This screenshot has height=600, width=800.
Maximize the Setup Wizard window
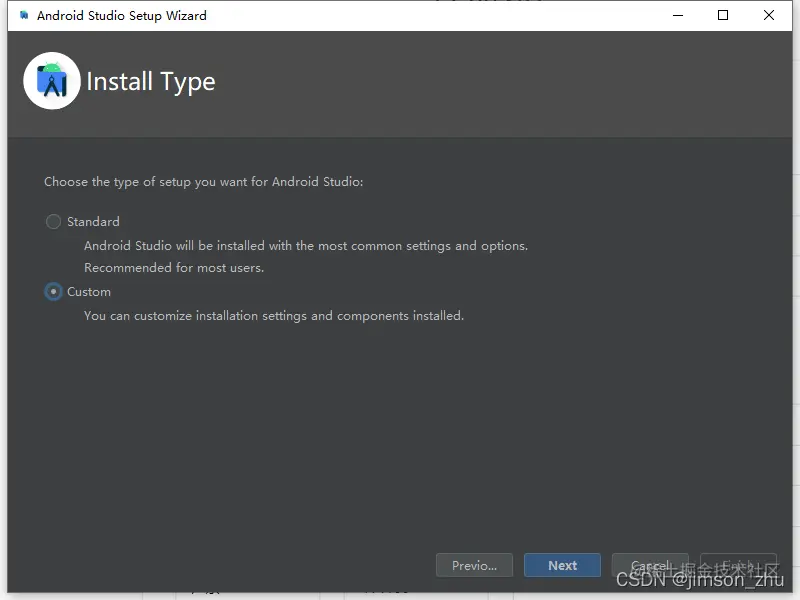[723, 15]
